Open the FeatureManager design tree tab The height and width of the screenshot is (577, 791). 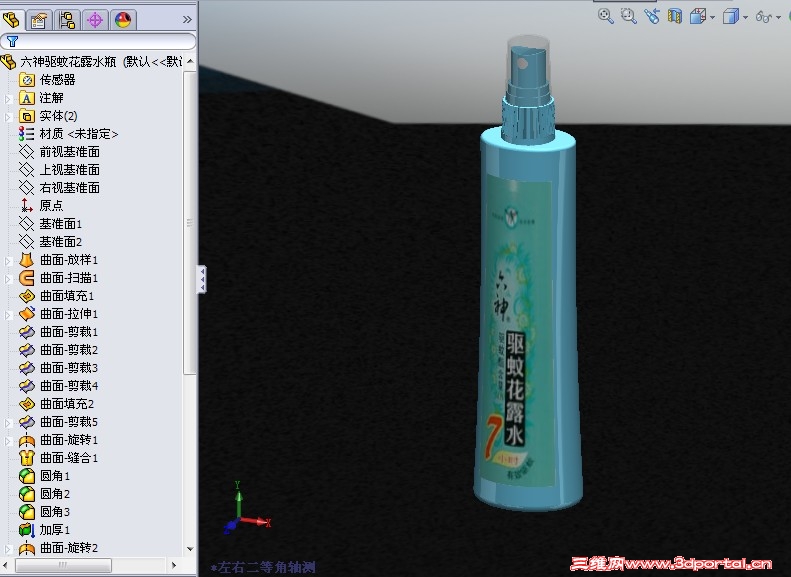[12, 20]
